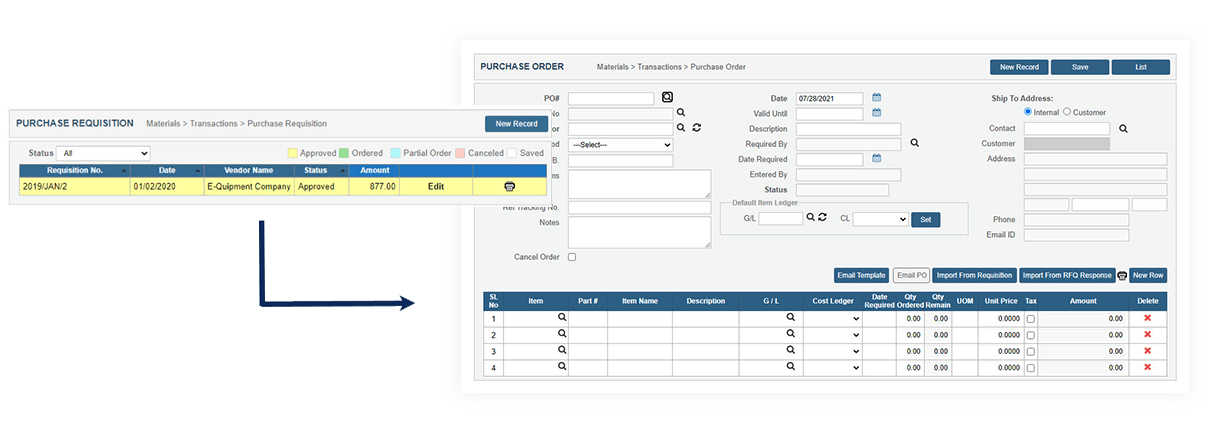Open the calendar picker for the Date field
This screenshot has width=1231, height=443.
click(x=877, y=98)
